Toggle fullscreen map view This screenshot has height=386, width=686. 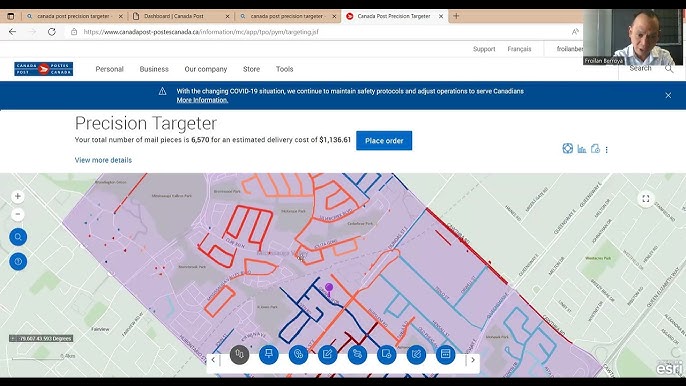[646, 199]
